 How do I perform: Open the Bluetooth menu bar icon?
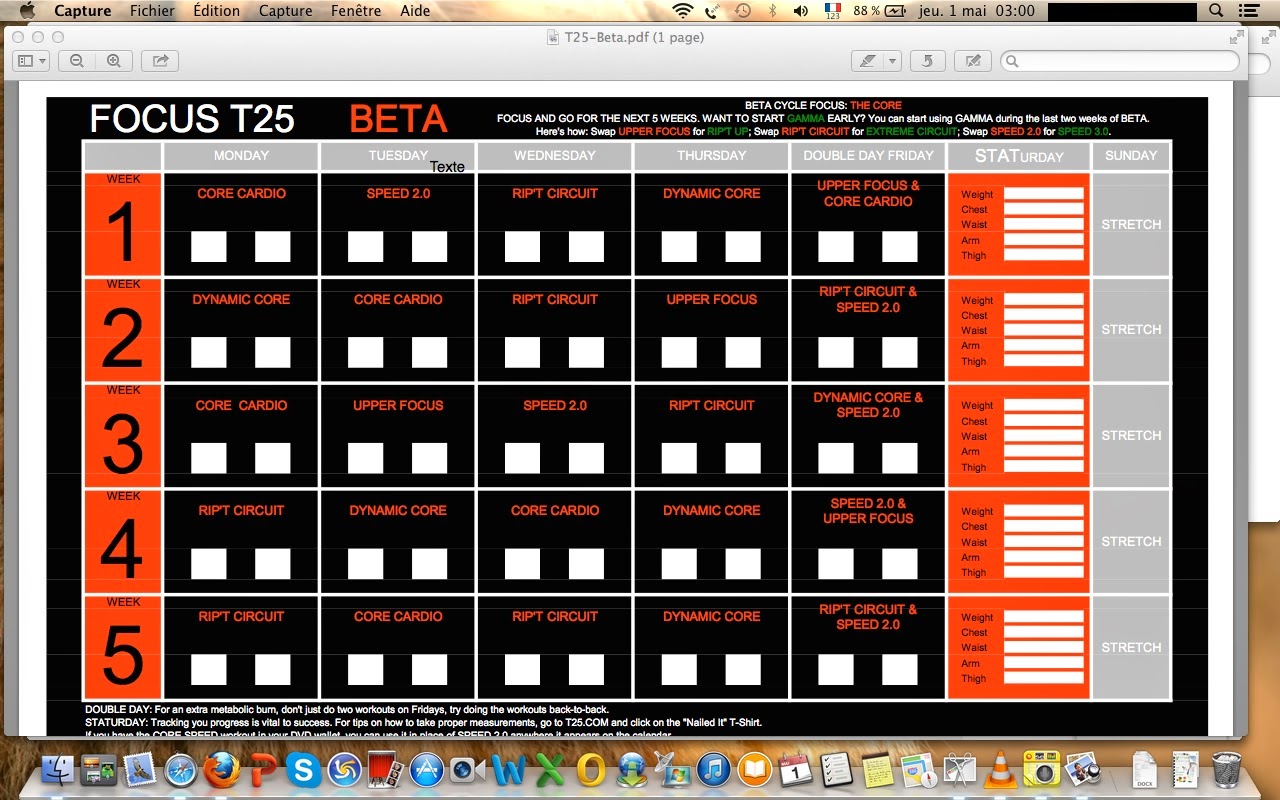[x=772, y=11]
